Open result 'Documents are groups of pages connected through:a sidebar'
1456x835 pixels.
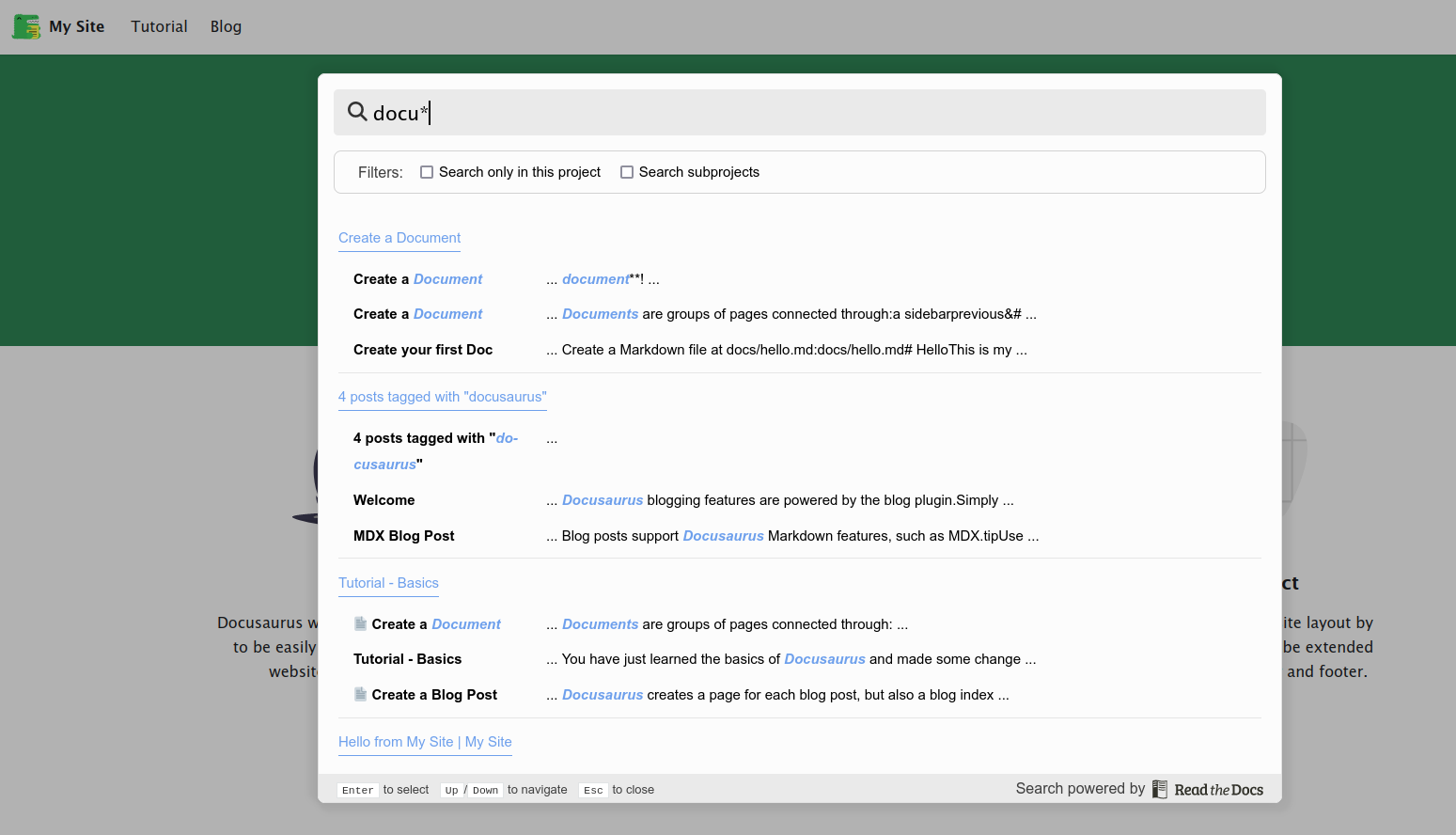[x=800, y=314]
